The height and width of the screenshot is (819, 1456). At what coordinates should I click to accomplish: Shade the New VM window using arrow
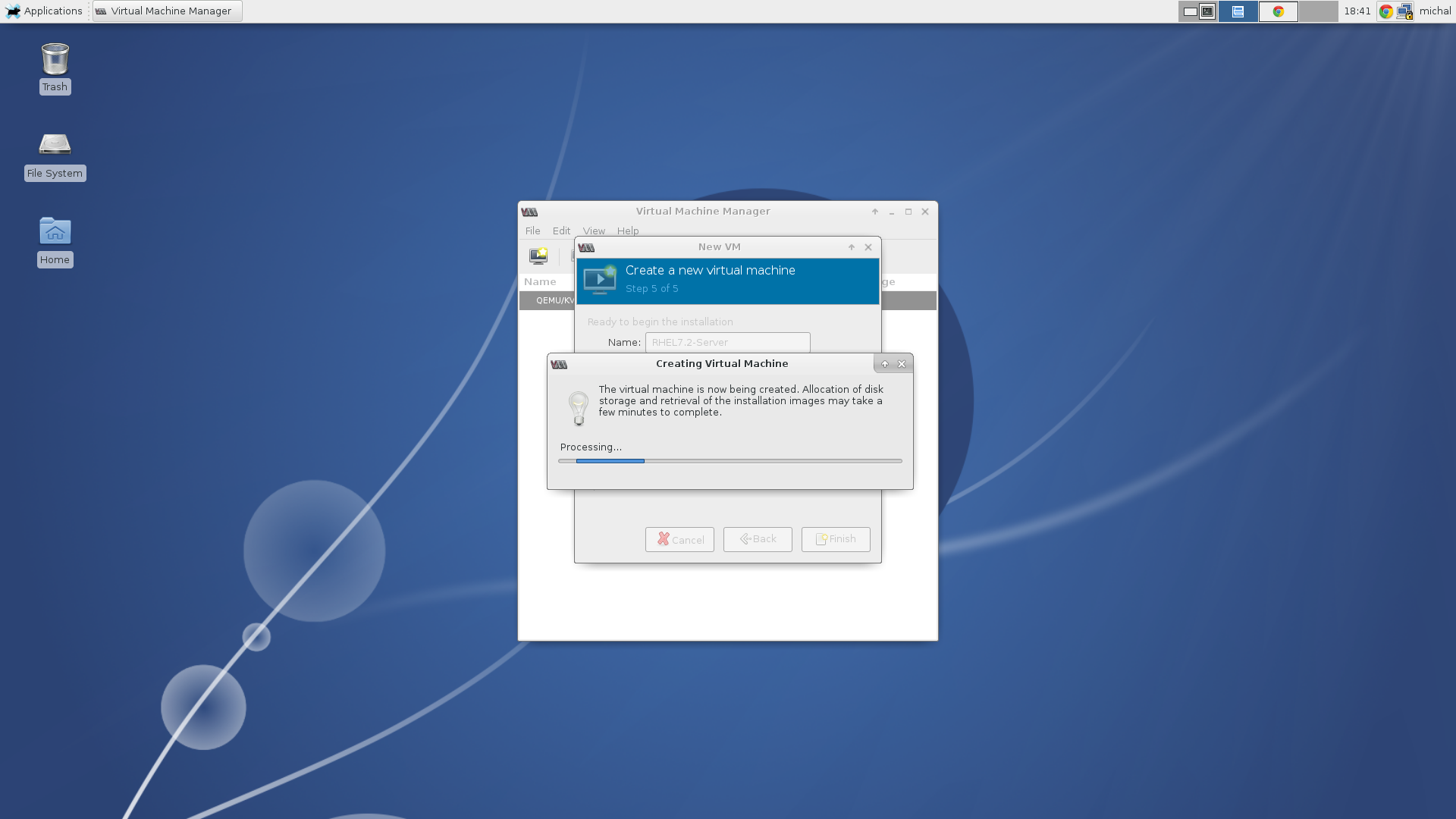click(x=852, y=247)
